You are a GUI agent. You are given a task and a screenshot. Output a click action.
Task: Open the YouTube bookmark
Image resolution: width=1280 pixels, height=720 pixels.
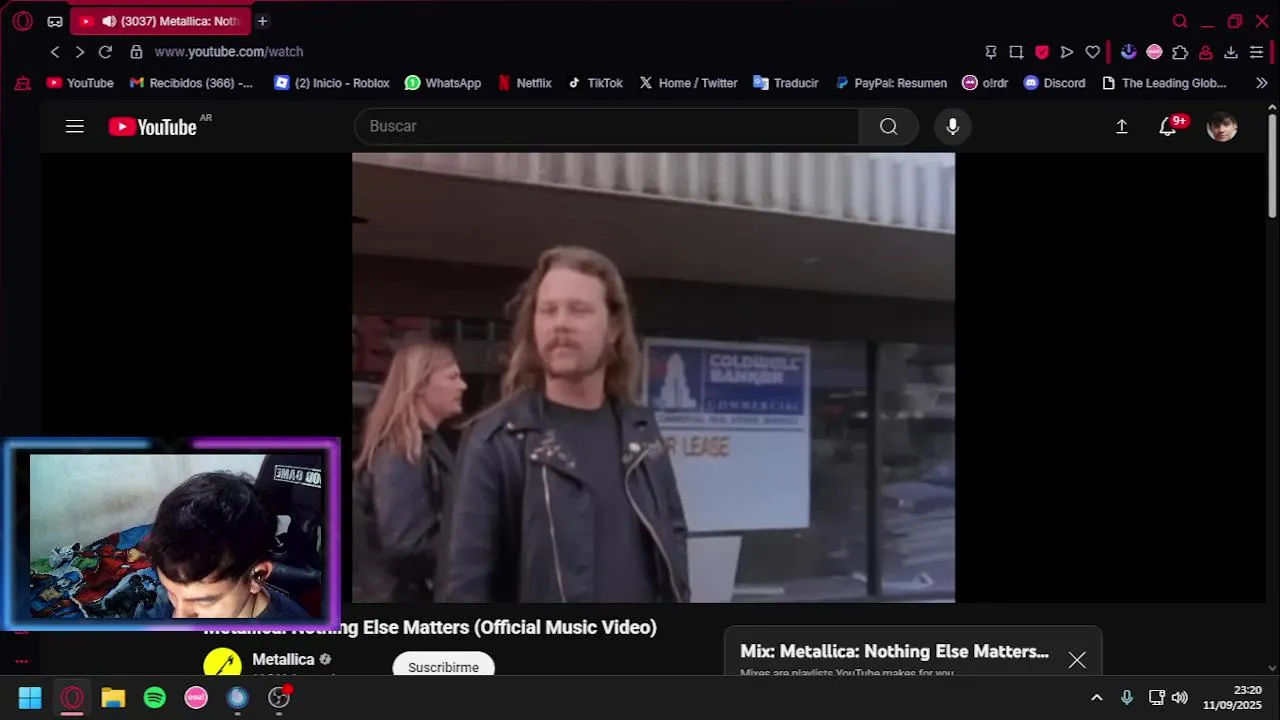(x=80, y=83)
